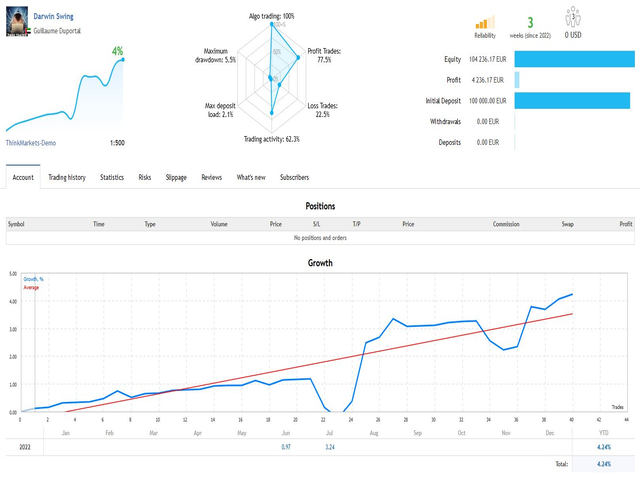Open the Slippage tab
Screen dimensions: 640x480
click(176, 177)
